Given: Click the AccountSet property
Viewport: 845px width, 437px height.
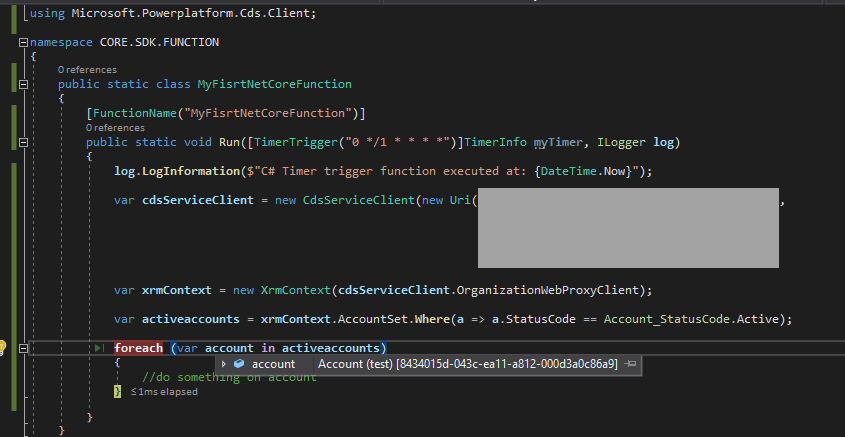Looking at the screenshot, I should 373,319.
